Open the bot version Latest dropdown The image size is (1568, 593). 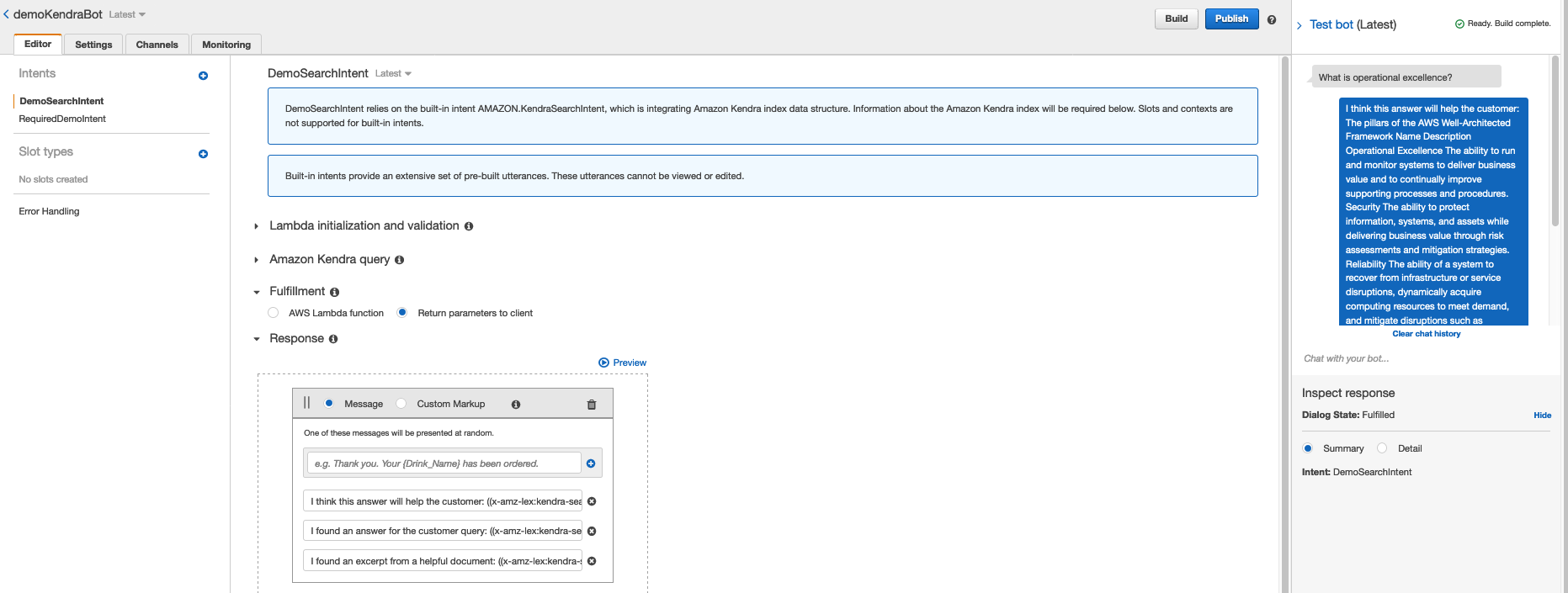pos(127,15)
